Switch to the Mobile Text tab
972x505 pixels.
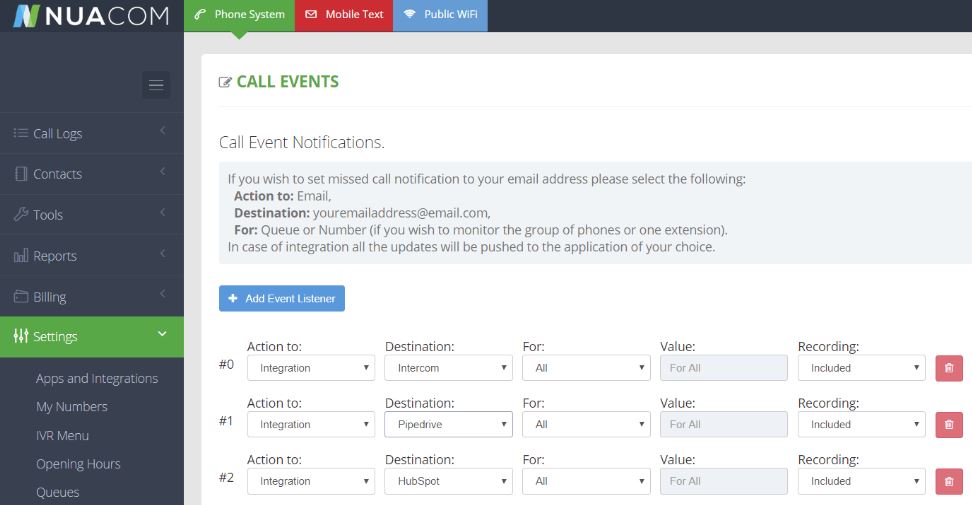pyautogui.click(x=344, y=15)
